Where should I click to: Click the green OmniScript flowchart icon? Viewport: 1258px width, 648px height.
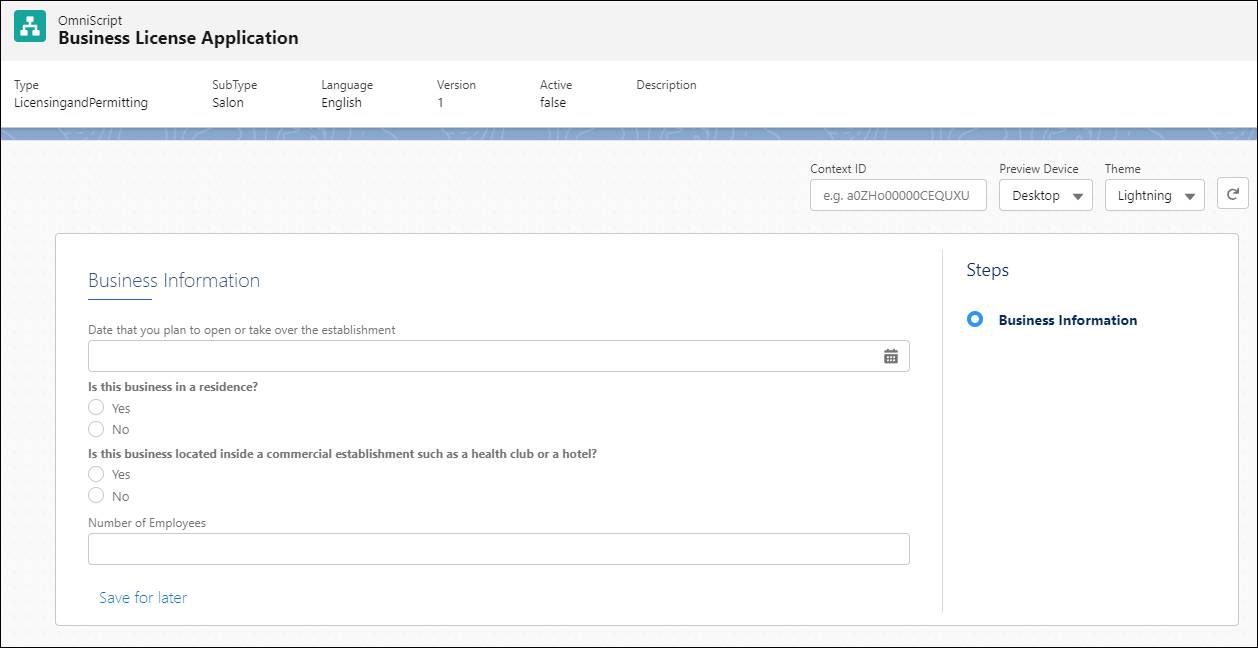tap(27, 26)
